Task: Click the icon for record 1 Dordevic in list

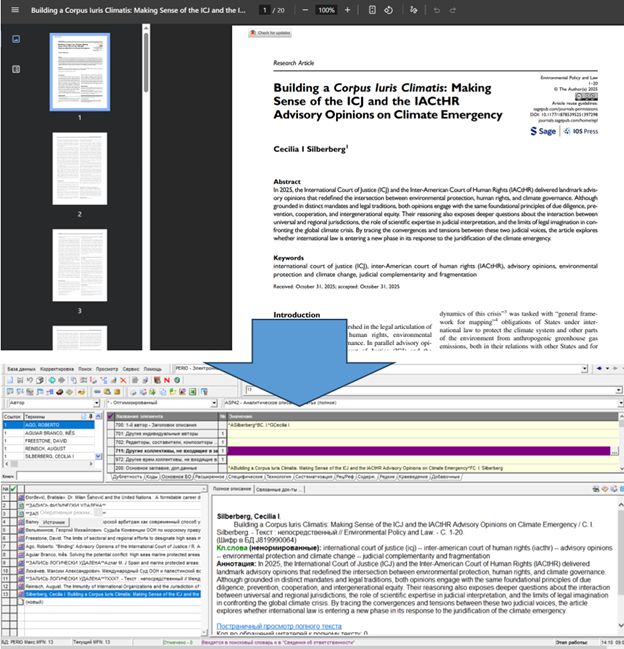Action: (x=21, y=498)
